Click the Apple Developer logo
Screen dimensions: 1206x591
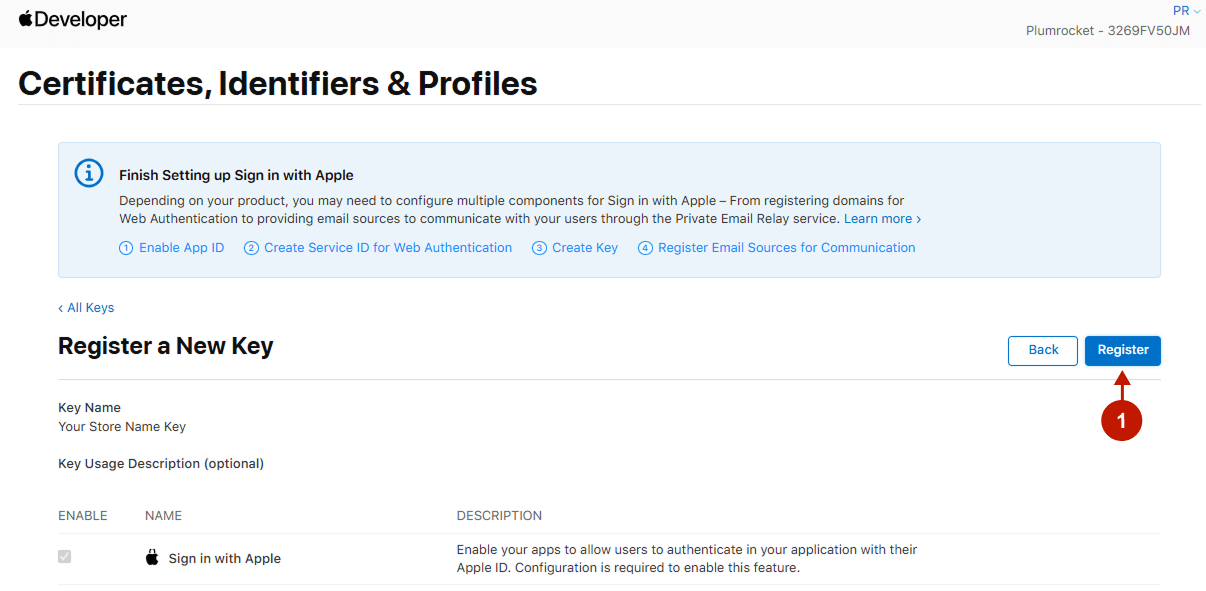(73, 20)
